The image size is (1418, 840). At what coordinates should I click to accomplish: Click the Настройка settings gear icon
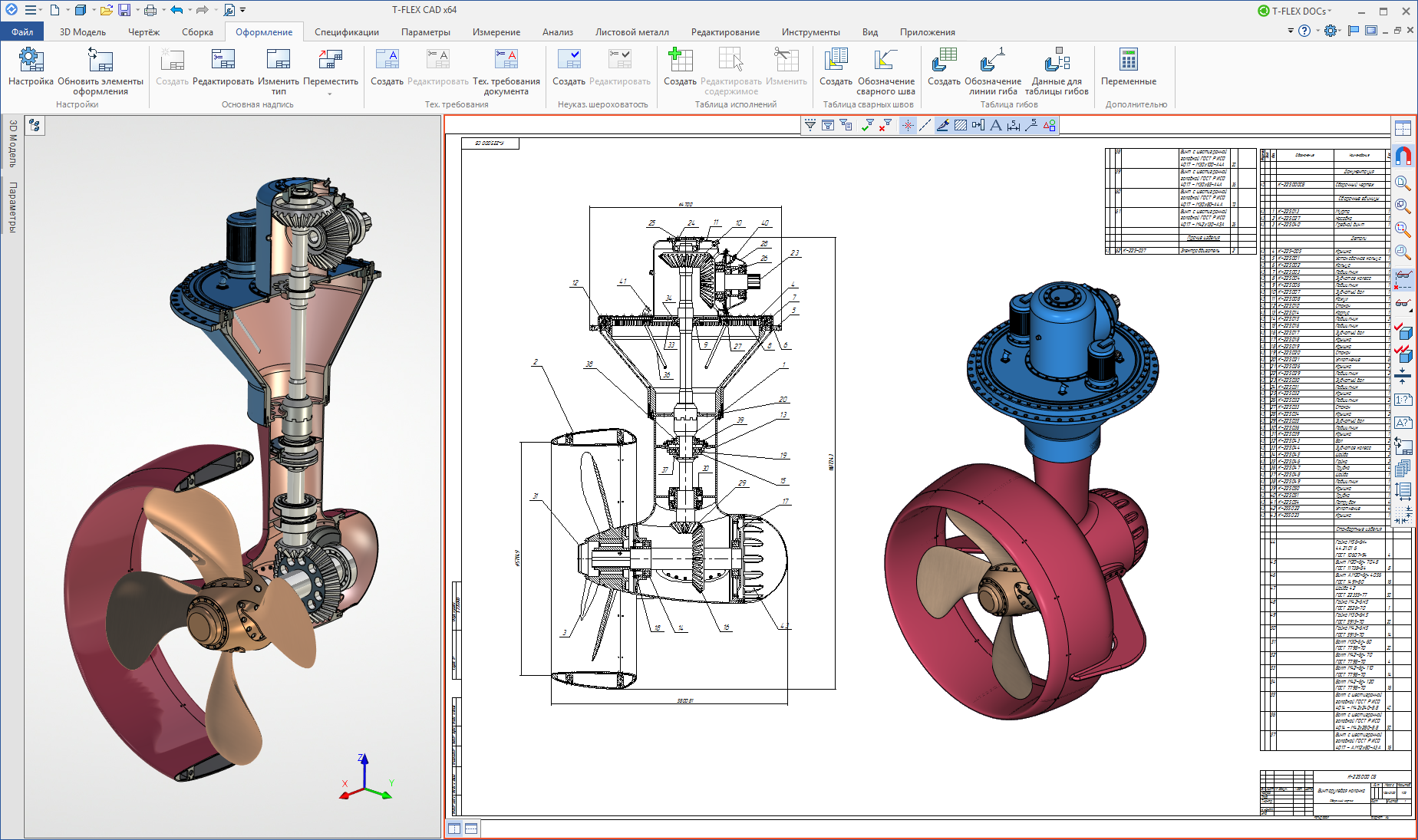click(x=31, y=61)
